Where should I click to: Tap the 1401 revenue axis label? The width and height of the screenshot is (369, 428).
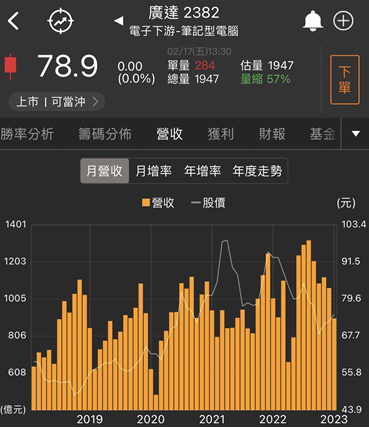pyautogui.click(x=15, y=224)
